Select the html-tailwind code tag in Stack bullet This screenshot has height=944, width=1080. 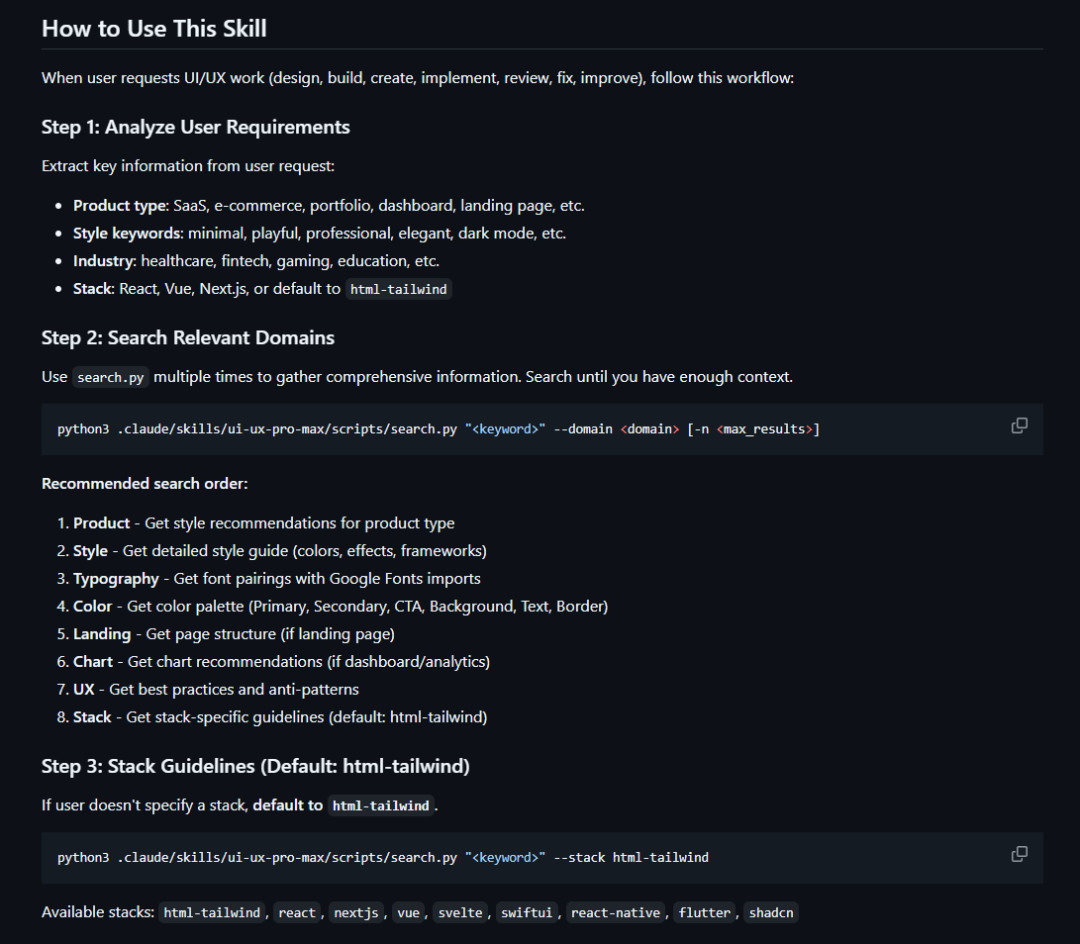click(x=398, y=289)
